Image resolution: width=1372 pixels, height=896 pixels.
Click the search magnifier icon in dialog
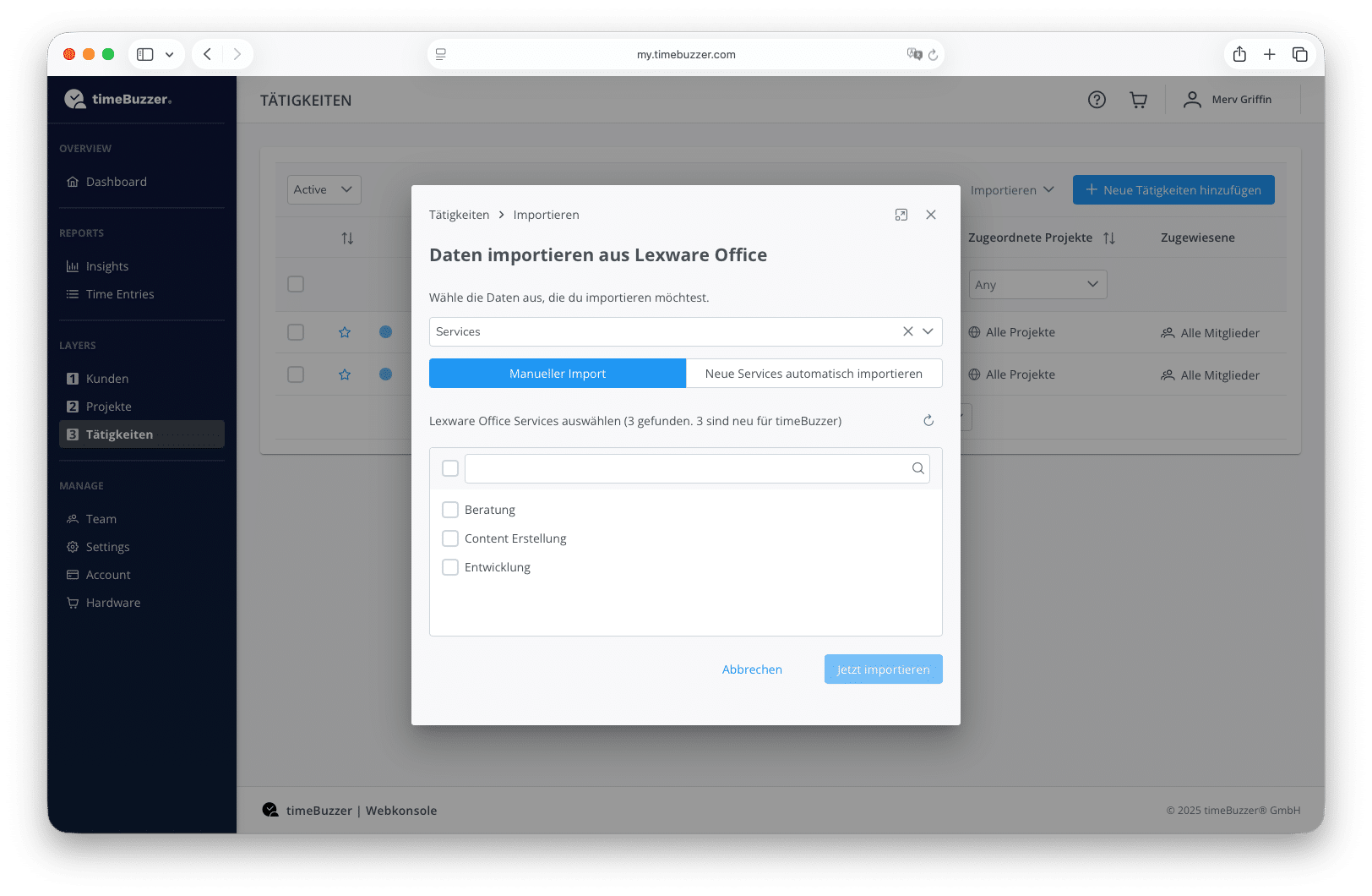coord(917,468)
